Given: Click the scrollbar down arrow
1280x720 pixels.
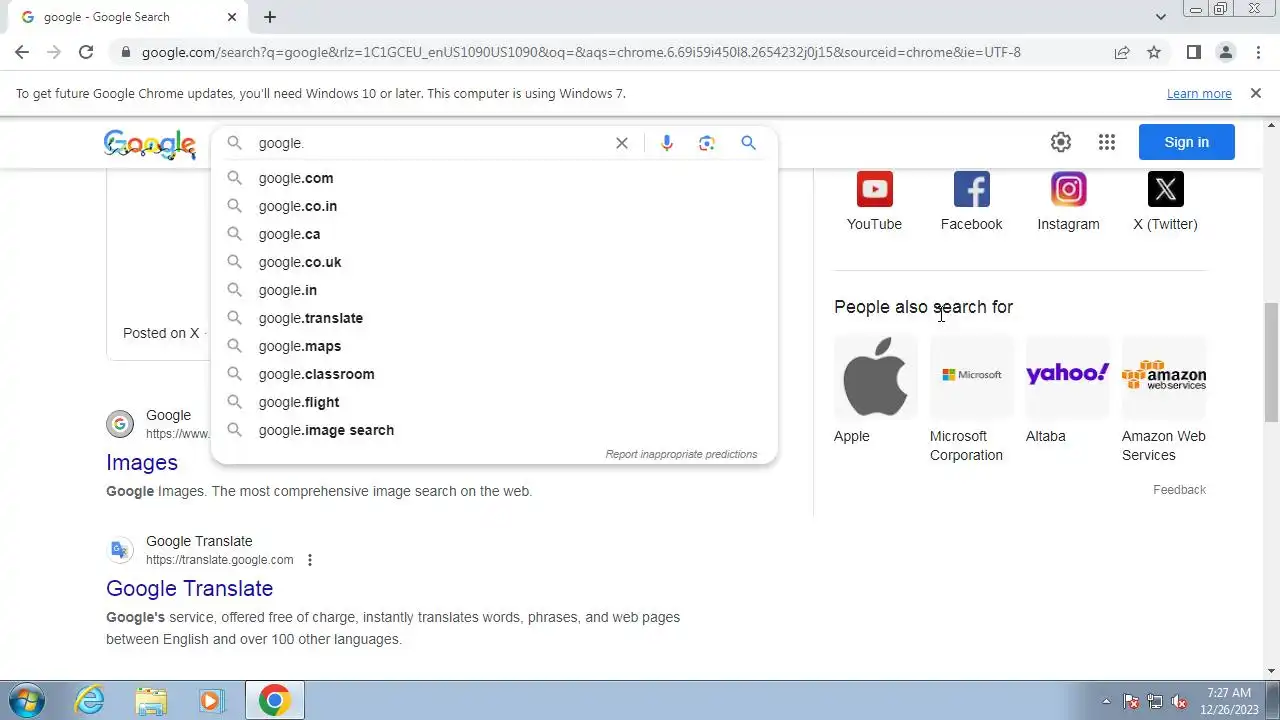Looking at the screenshot, I should pos(1271,671).
